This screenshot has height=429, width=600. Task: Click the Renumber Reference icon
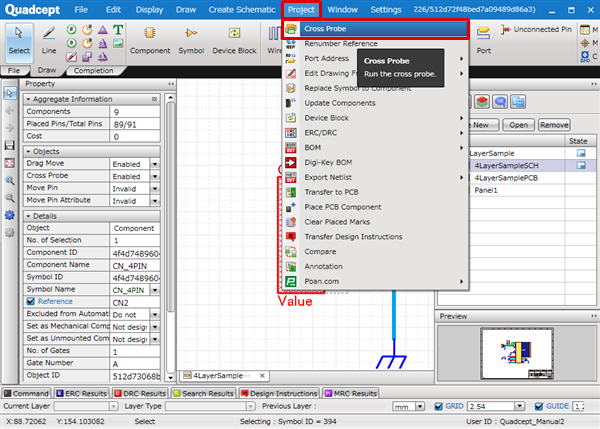click(291, 44)
